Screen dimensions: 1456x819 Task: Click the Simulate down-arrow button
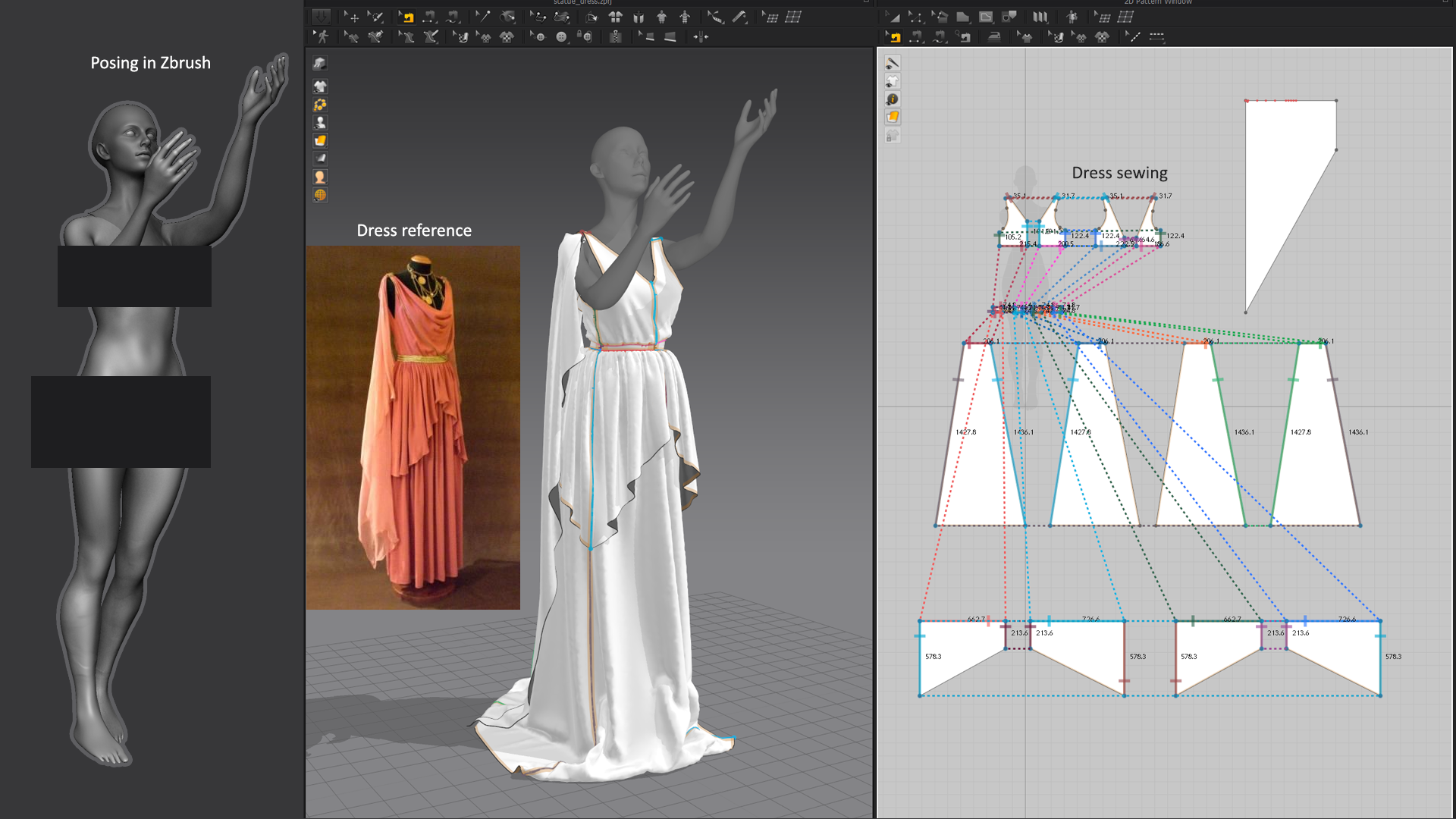[322, 17]
